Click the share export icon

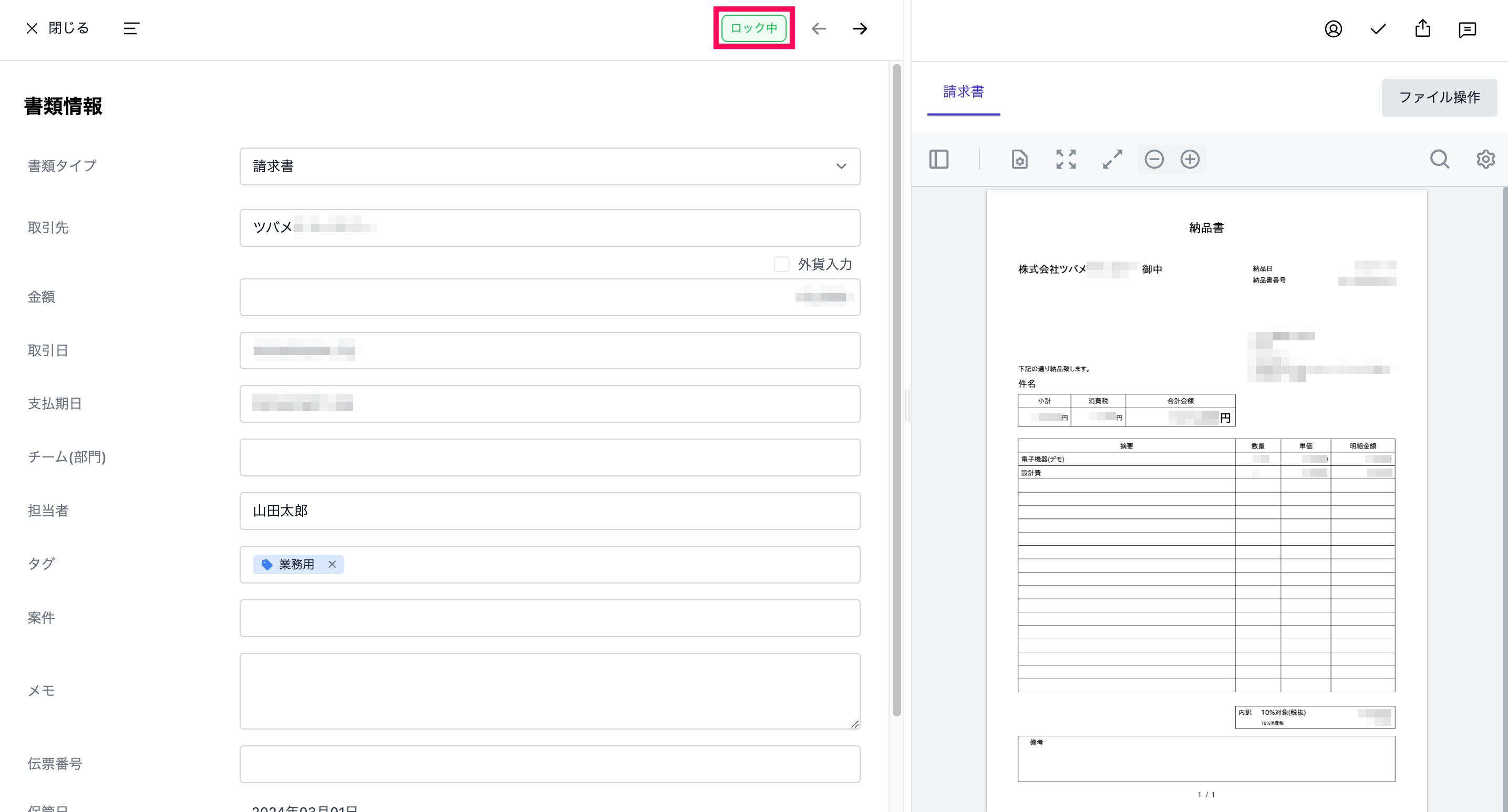1422,29
